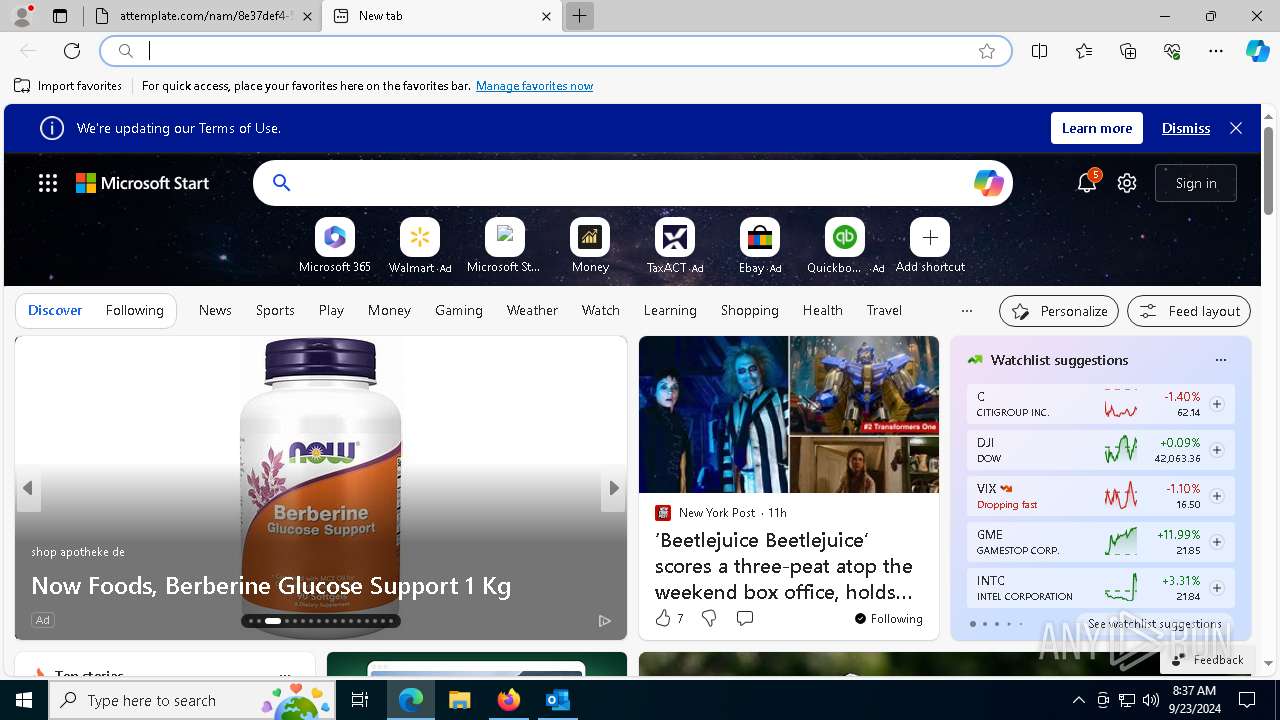1280x720 pixels.
Task: Refresh the page with reload icon
Action: (72, 51)
